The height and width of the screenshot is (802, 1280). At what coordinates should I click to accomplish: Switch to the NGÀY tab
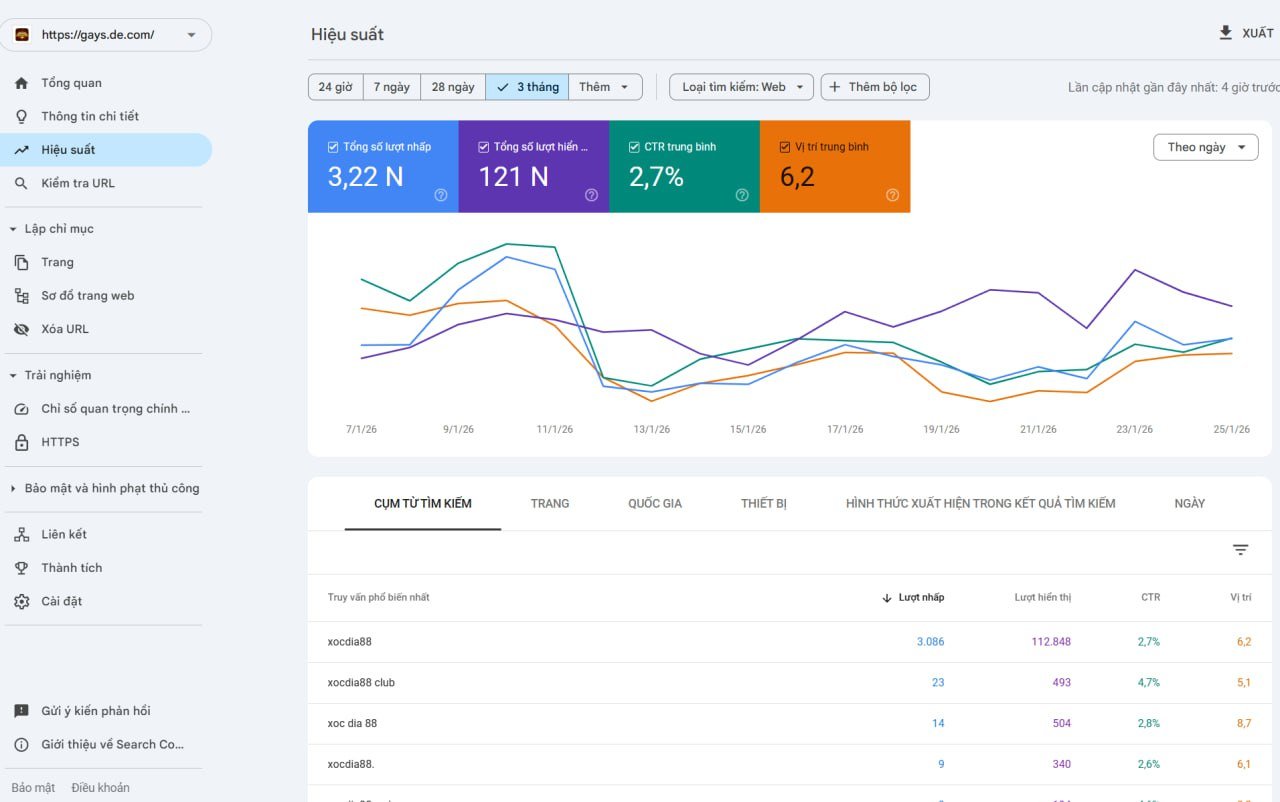[1190, 503]
